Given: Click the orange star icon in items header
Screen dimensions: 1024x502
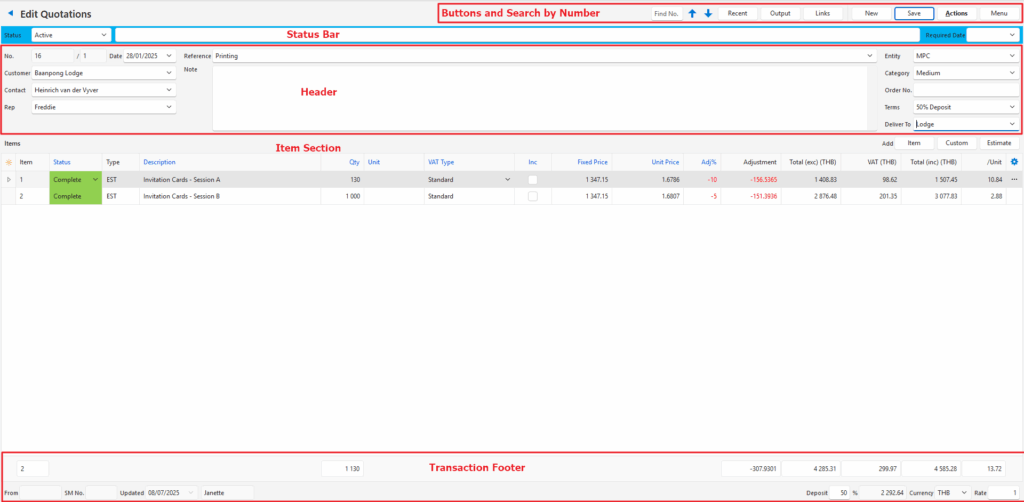Looking at the screenshot, I should [x=9, y=162].
